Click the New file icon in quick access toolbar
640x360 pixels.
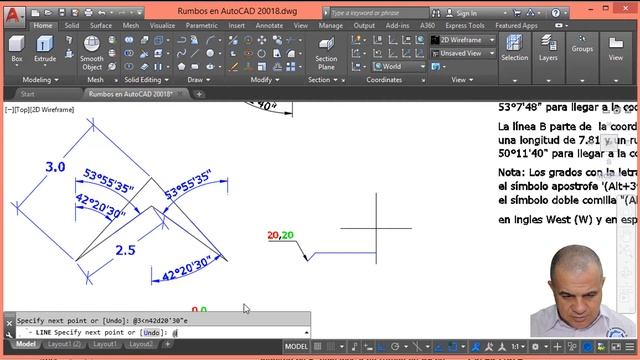(x=35, y=13)
